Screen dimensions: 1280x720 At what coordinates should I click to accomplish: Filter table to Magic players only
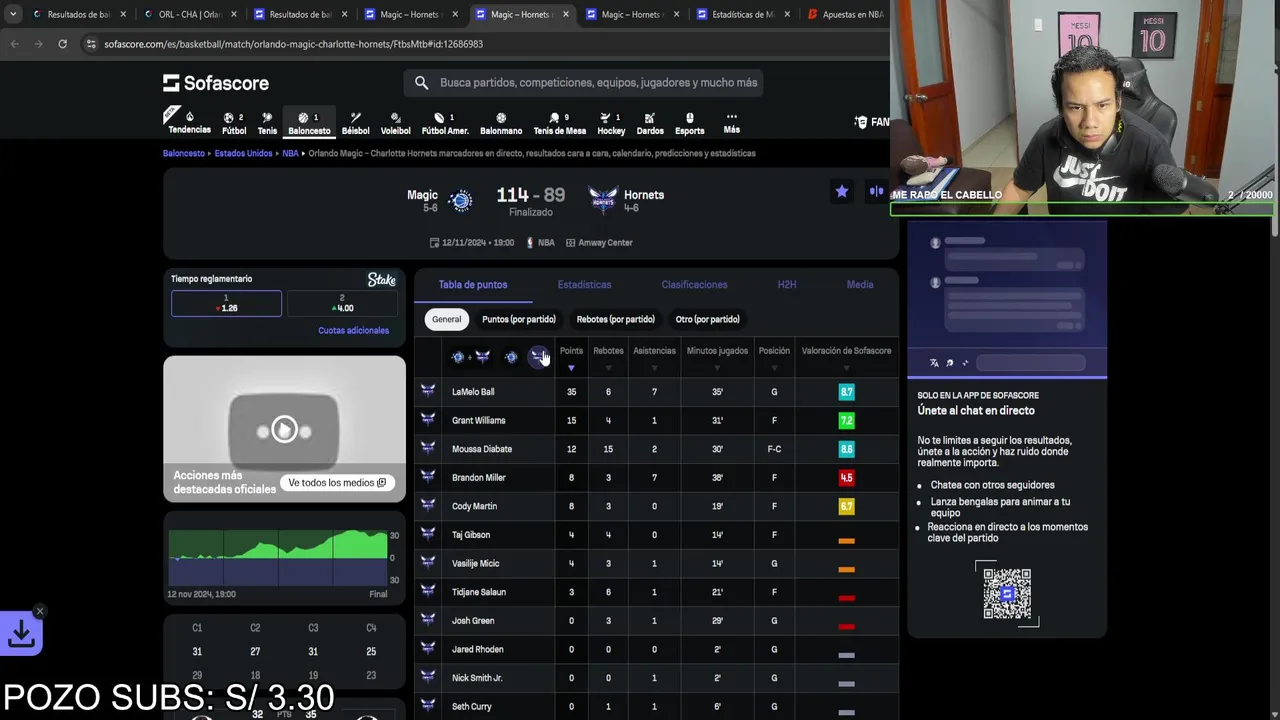click(511, 357)
